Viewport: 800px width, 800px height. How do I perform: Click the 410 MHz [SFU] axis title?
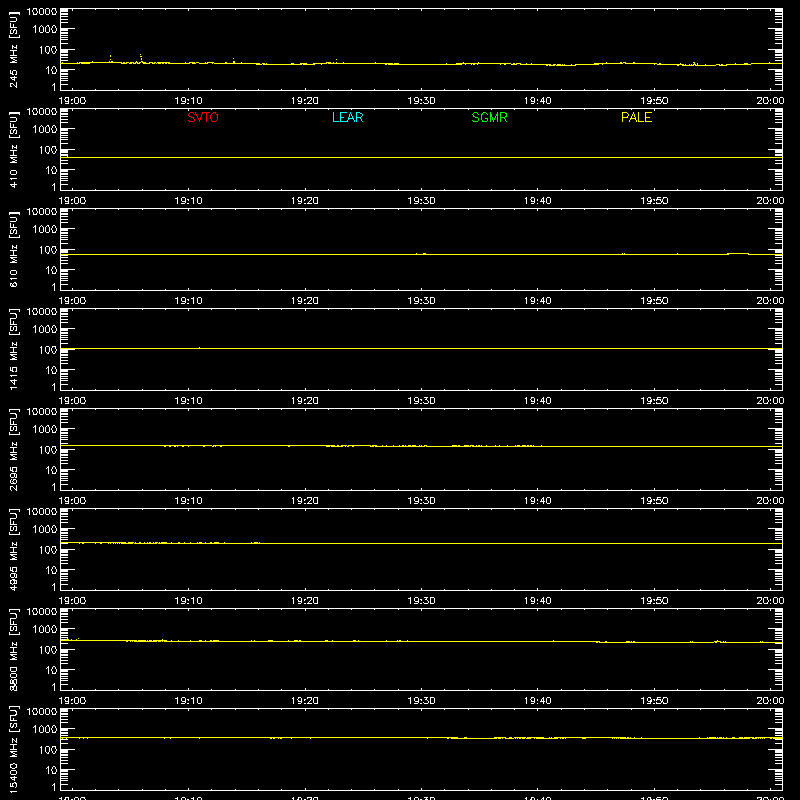14,149
